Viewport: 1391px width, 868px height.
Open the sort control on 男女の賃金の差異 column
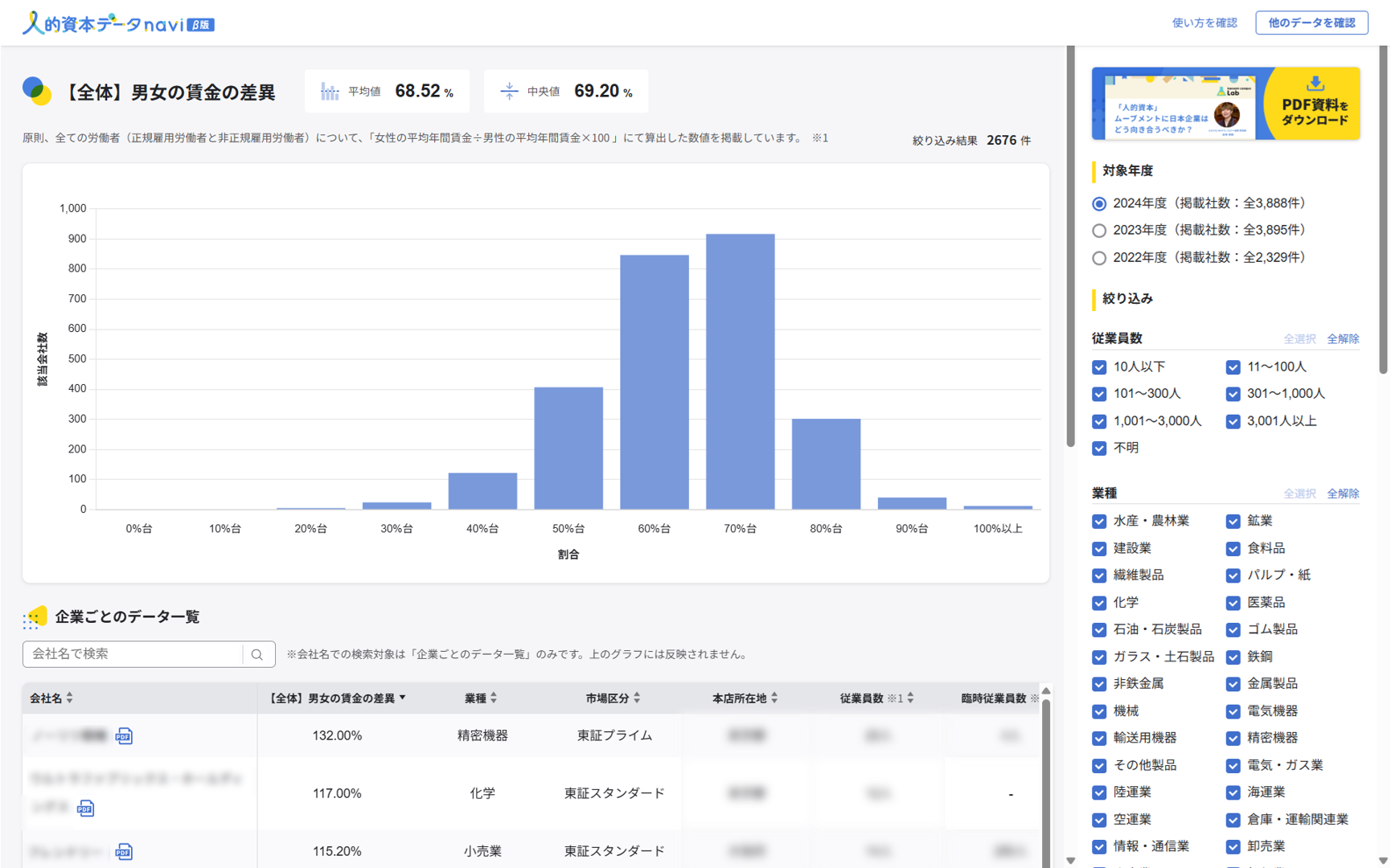406,698
